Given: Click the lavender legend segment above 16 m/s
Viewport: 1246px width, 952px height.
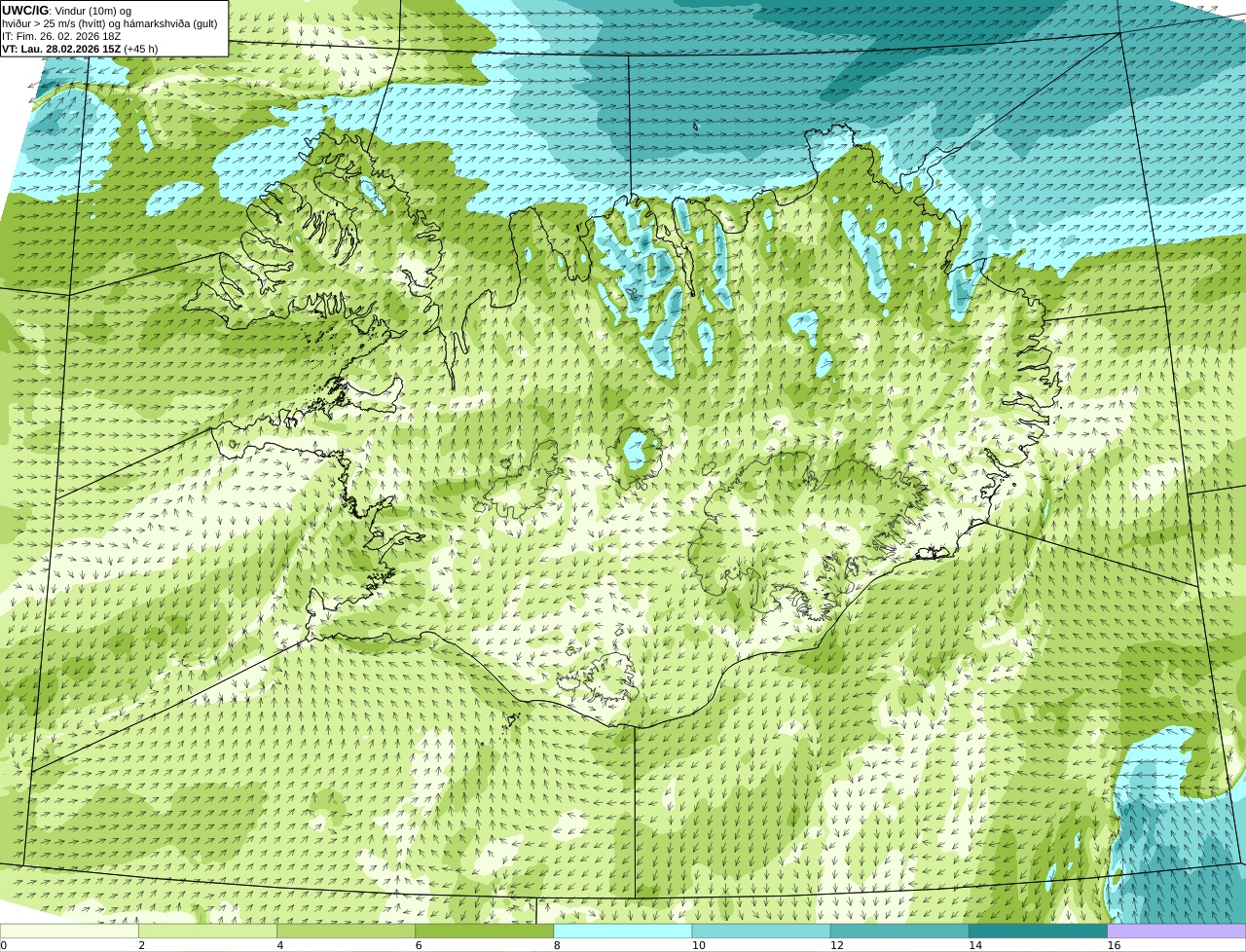Looking at the screenshot, I should (x=1177, y=932).
